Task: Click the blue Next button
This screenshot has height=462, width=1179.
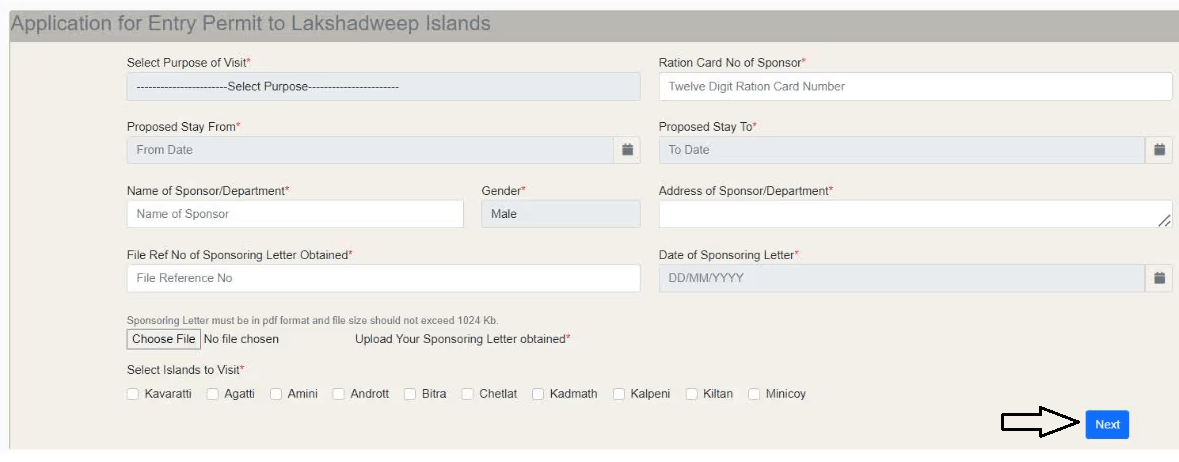Action: [1107, 424]
